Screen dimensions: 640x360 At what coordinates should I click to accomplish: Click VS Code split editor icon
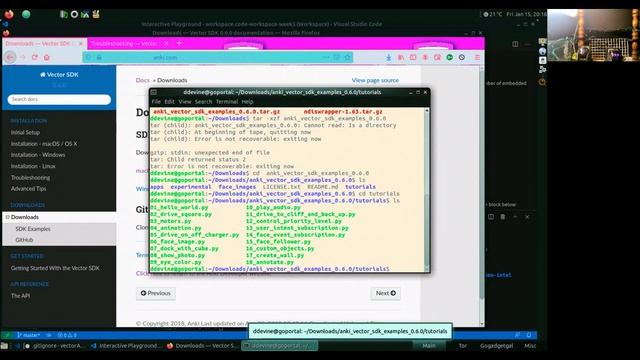tap(515, 44)
